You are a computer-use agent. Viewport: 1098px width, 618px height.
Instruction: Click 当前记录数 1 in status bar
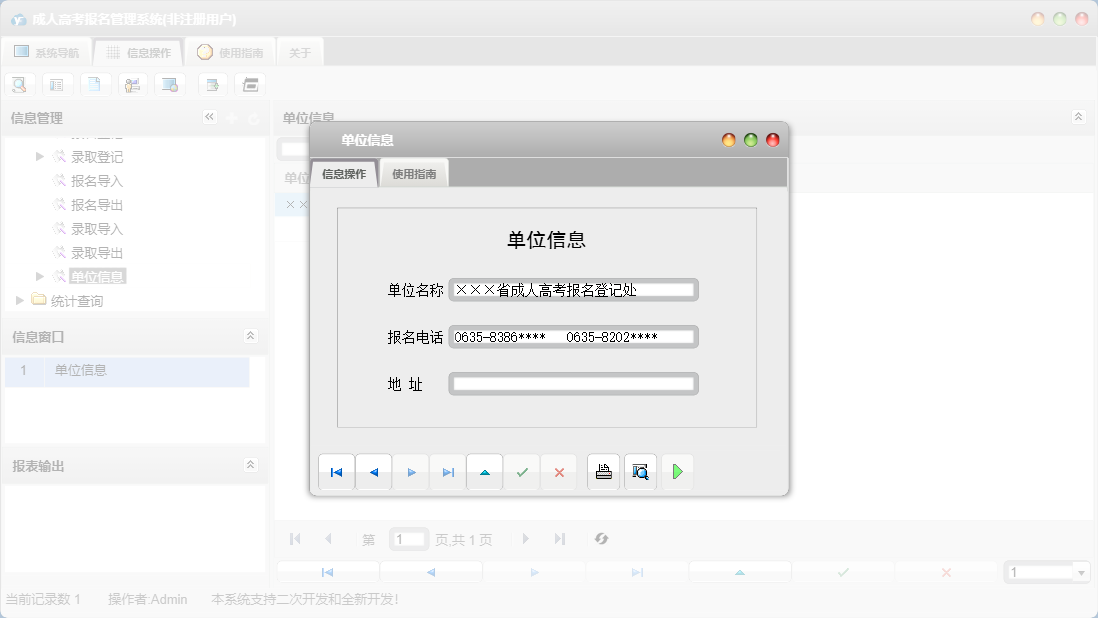click(43, 599)
